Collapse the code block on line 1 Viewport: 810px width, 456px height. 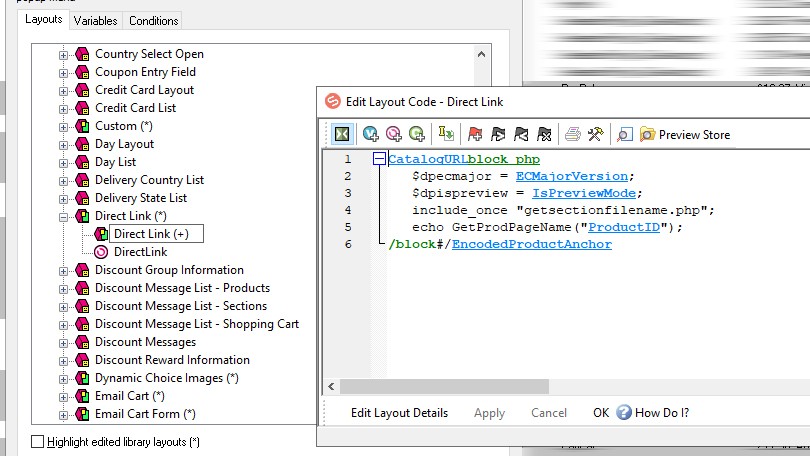coord(379,159)
